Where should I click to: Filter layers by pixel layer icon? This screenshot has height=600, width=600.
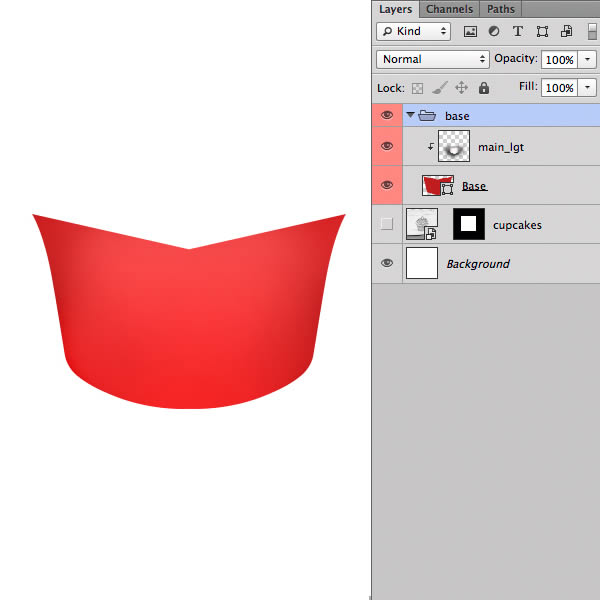tap(470, 32)
